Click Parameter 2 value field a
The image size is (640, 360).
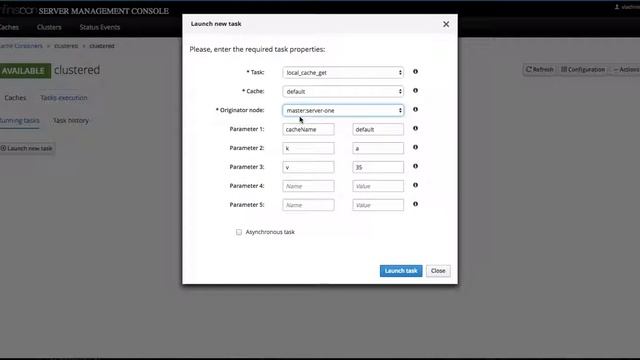[x=378, y=148]
